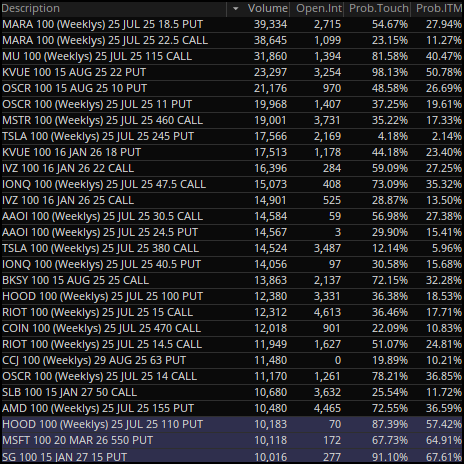Select the MARA 22.5 CALL row
Screen dimensions: 464x464
232,40
